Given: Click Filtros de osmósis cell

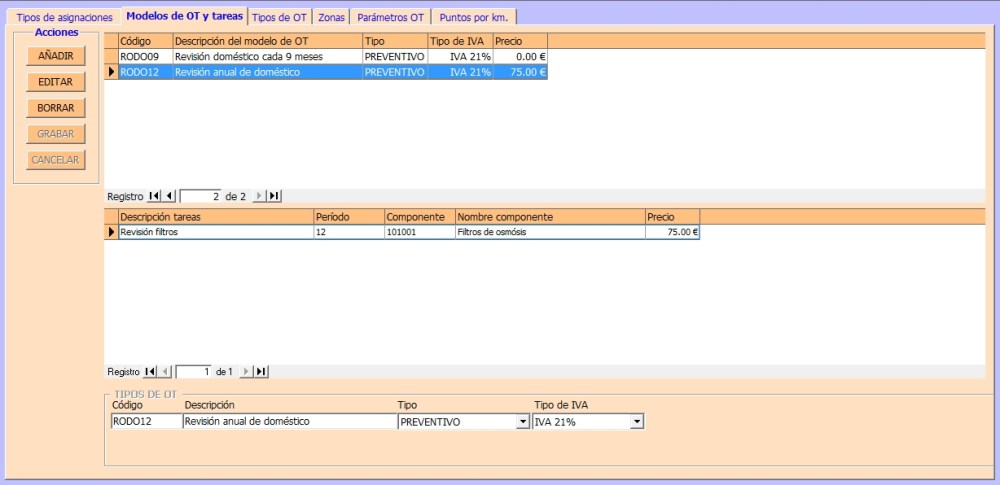Looking at the screenshot, I should point(550,232).
